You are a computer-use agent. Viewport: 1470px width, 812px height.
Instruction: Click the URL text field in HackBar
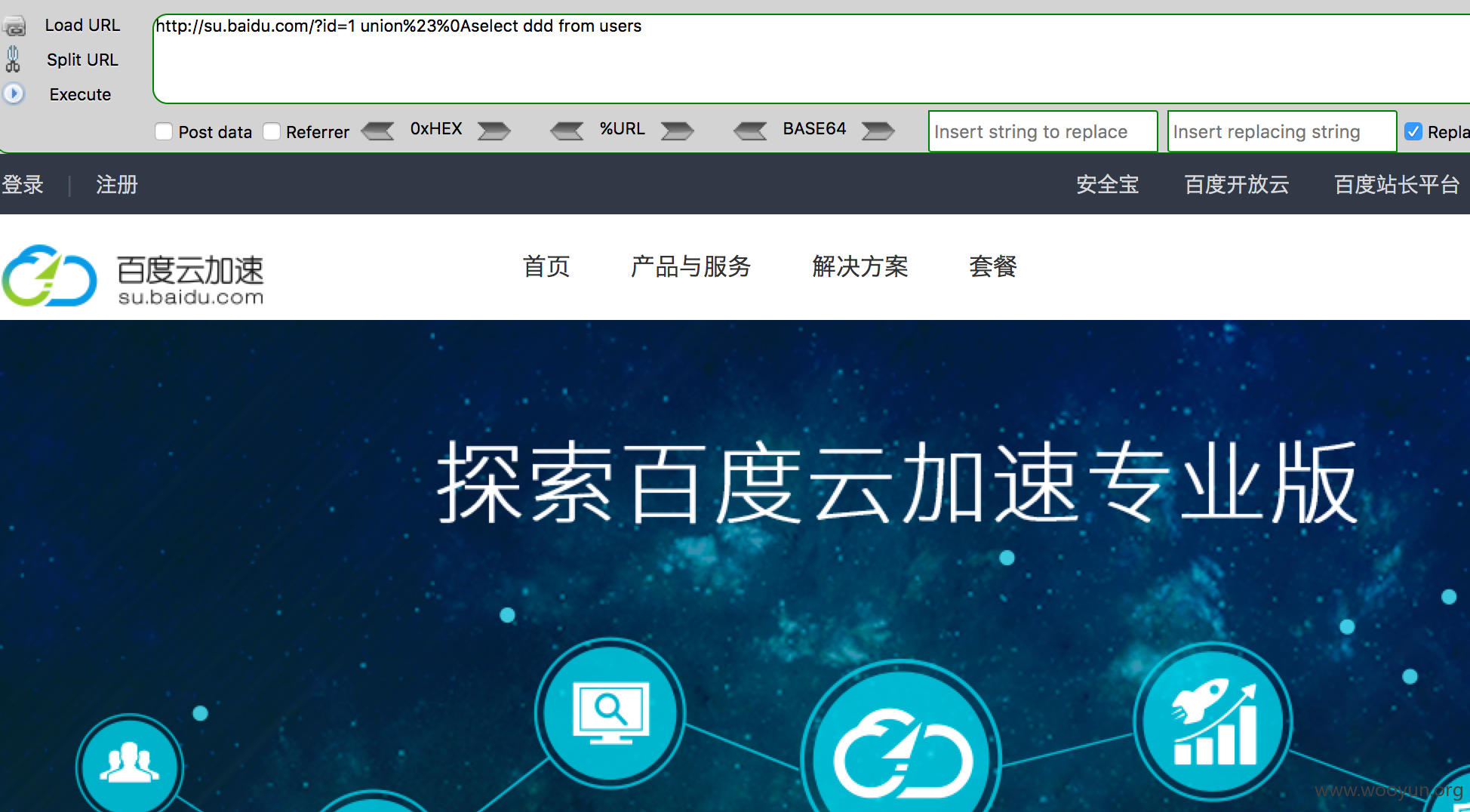(x=811, y=59)
